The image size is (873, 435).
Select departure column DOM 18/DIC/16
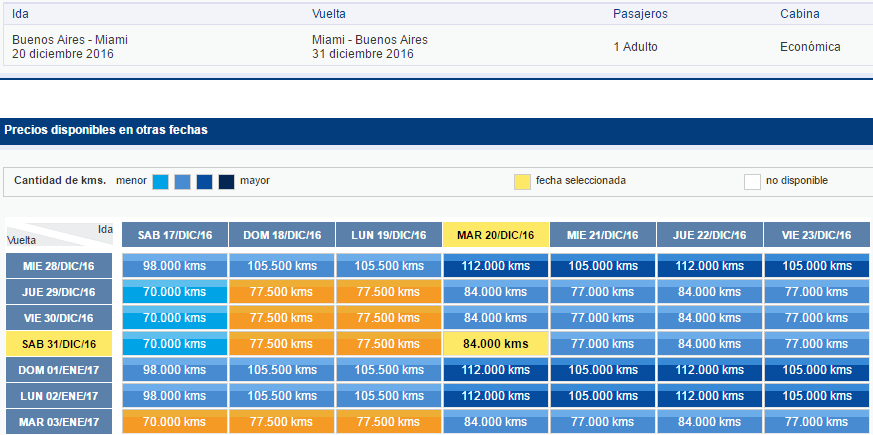pos(282,235)
